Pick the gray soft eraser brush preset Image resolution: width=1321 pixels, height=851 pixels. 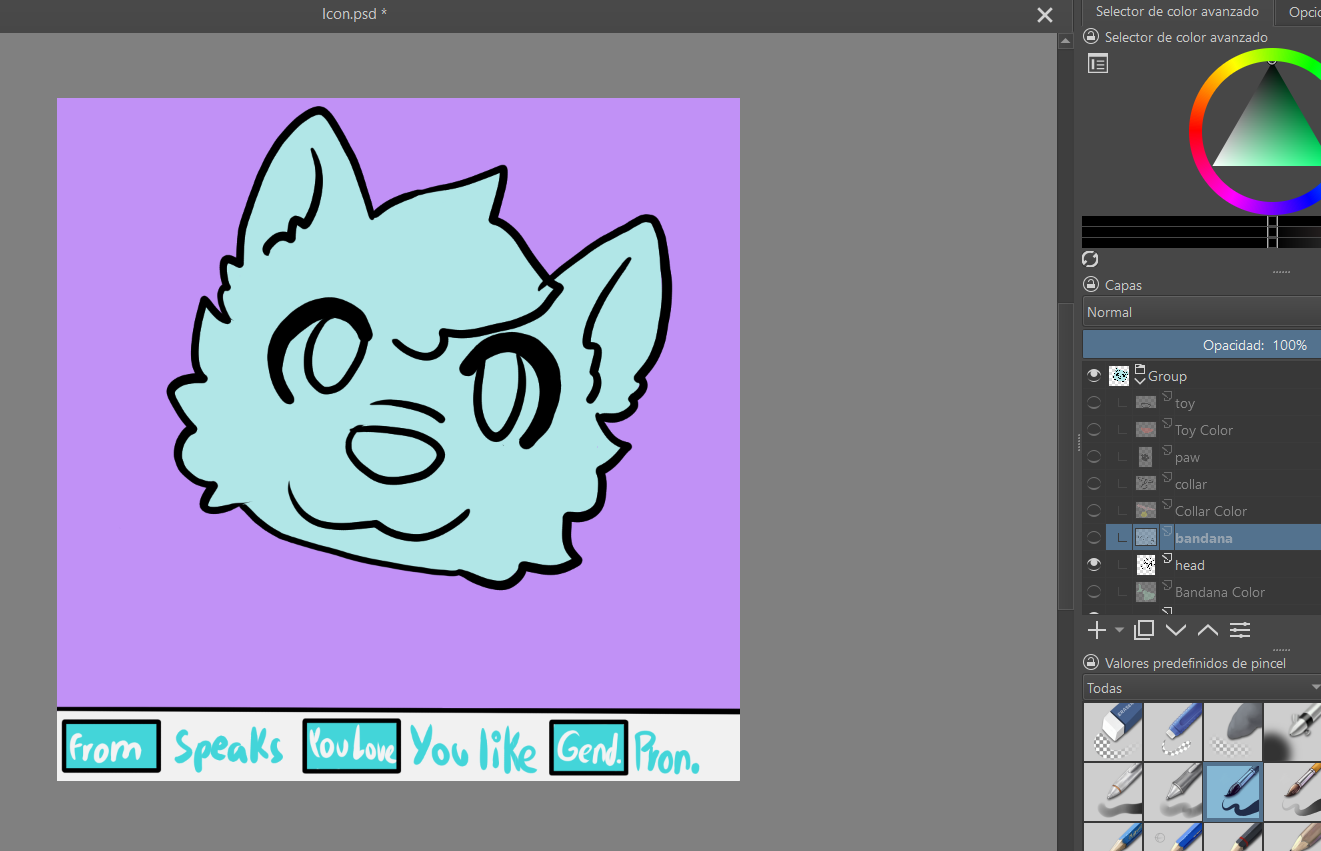point(1233,732)
